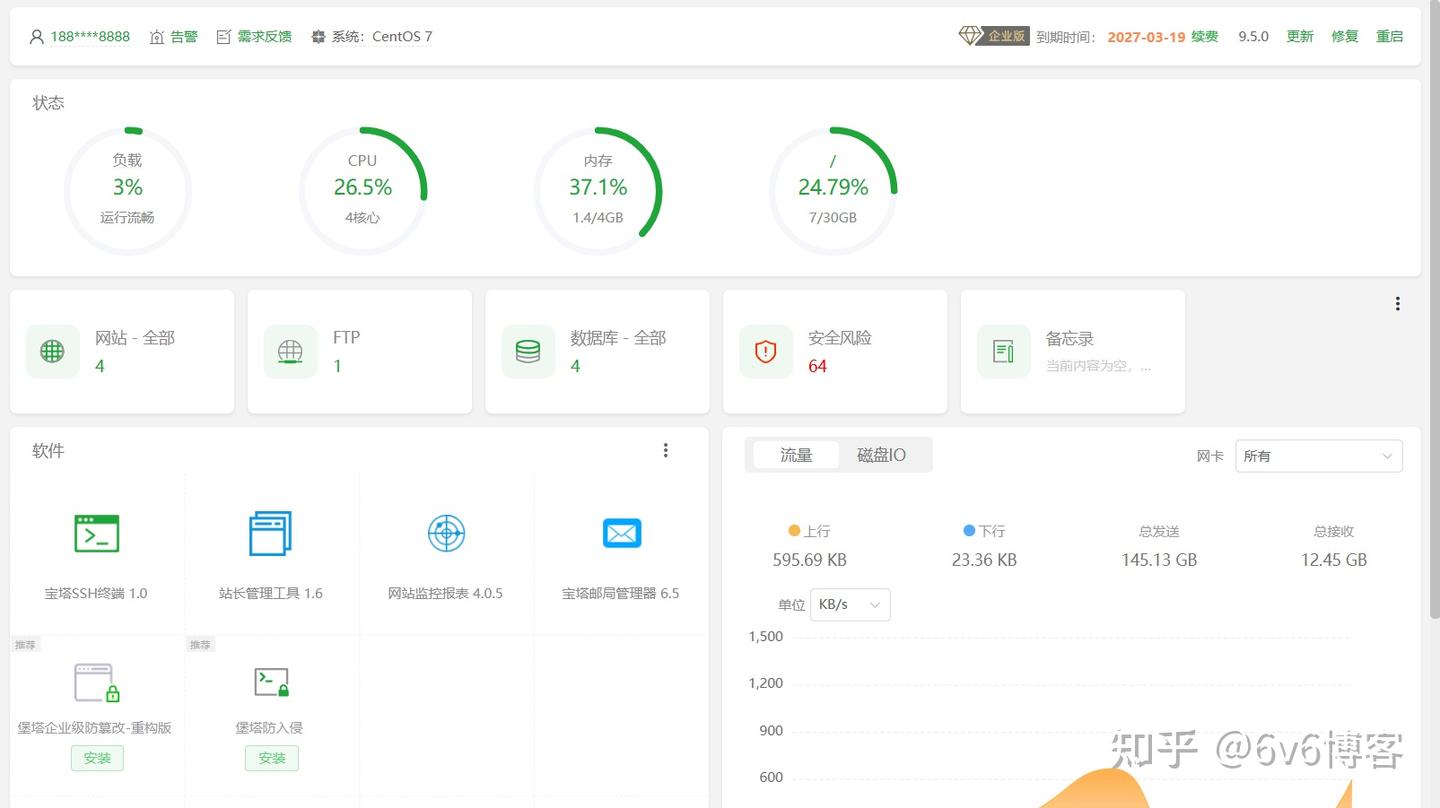Screen dimensions: 1440x808
Task: Click the system gear icon
Action: pos(318,37)
